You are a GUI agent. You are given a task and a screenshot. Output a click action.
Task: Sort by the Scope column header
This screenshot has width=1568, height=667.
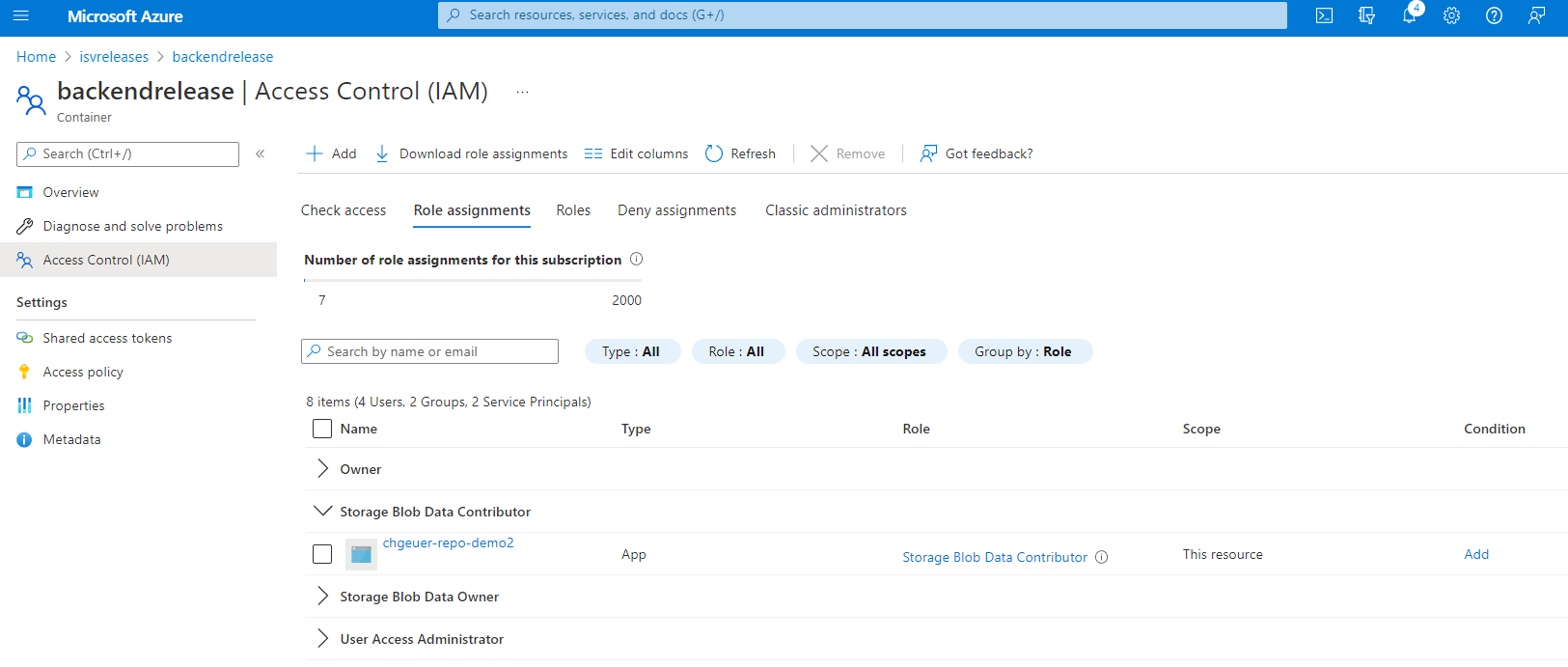(1201, 429)
